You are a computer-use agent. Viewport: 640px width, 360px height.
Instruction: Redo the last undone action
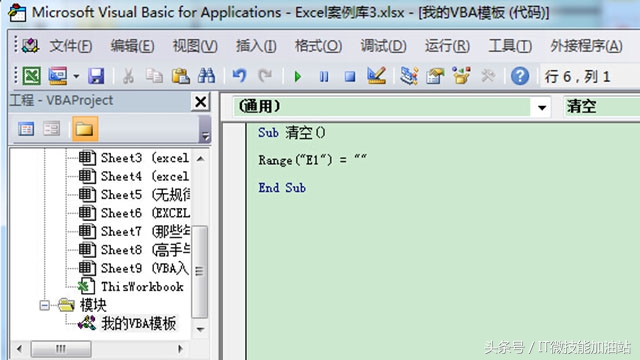coord(265,76)
